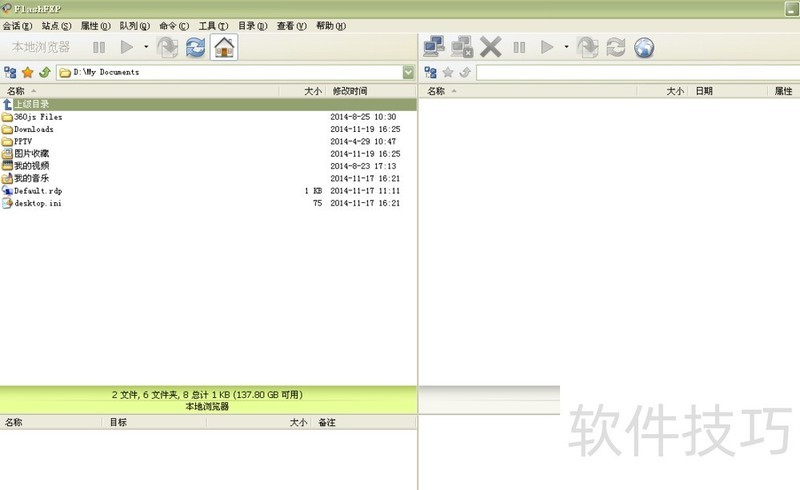Sort remote files by 大小 column
This screenshot has width=800, height=490.
662,91
